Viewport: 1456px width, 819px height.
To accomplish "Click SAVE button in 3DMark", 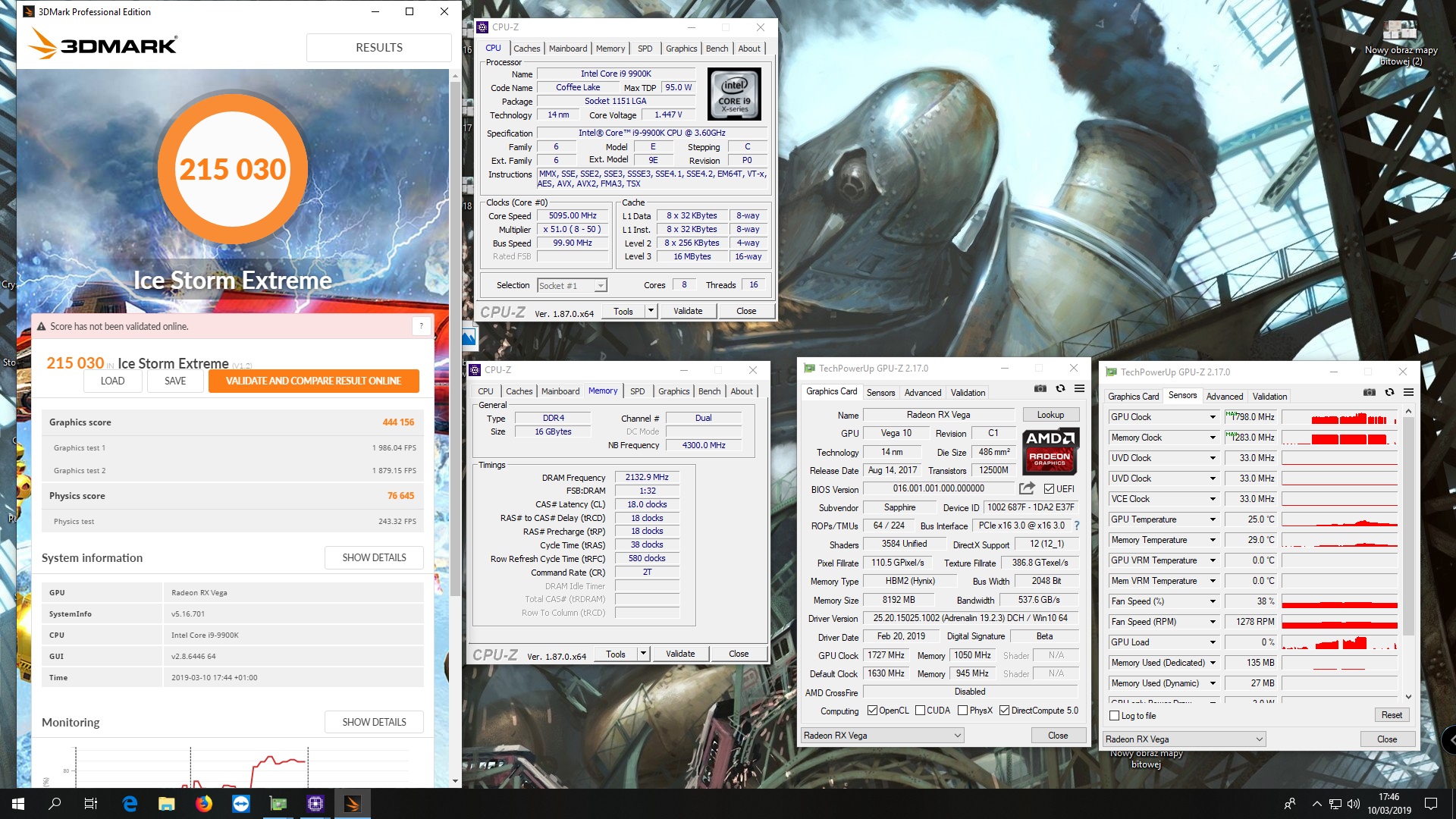I will pos(175,381).
